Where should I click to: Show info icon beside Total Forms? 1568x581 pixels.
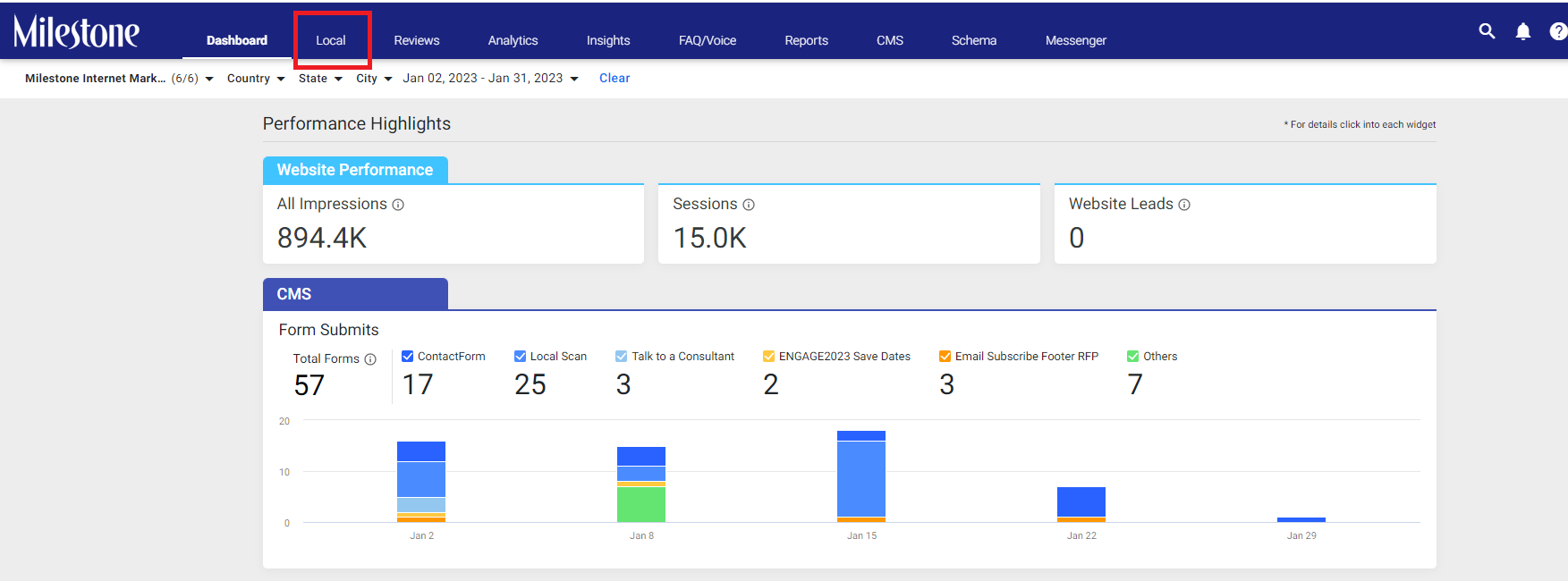(370, 359)
